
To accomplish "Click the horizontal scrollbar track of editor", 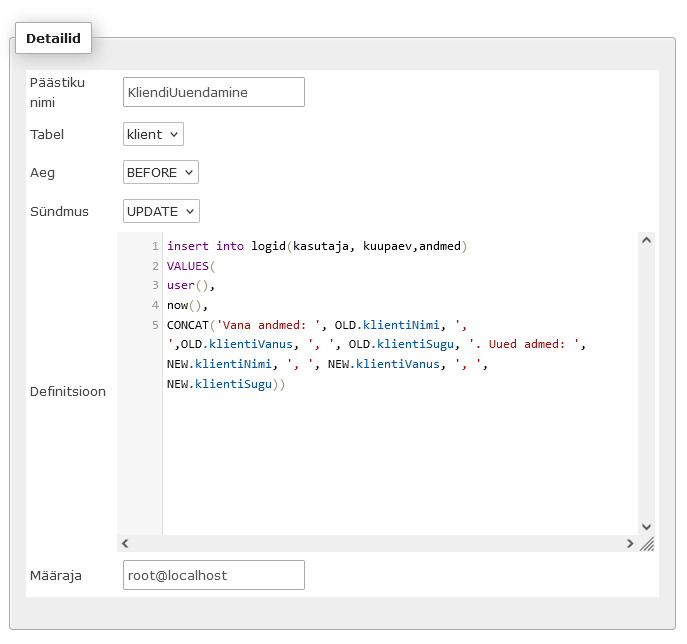I will coord(378,543).
